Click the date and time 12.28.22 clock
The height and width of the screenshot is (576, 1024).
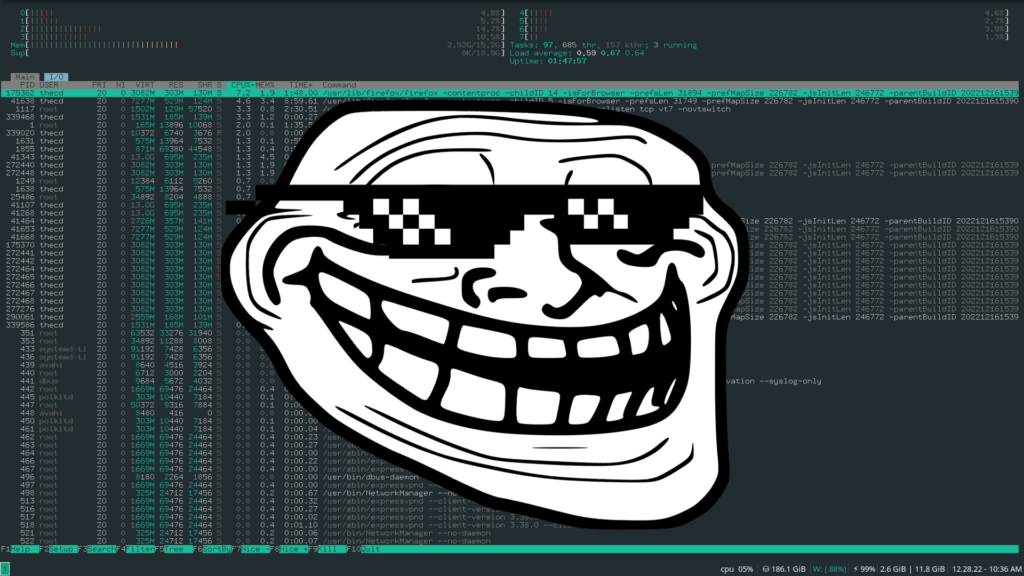tap(987, 569)
